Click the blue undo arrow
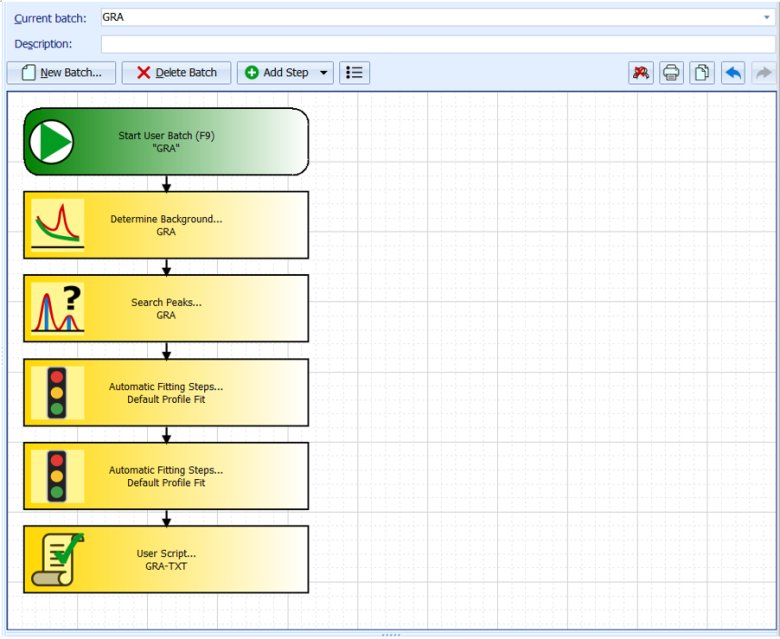The image size is (780, 639). (x=733, y=73)
